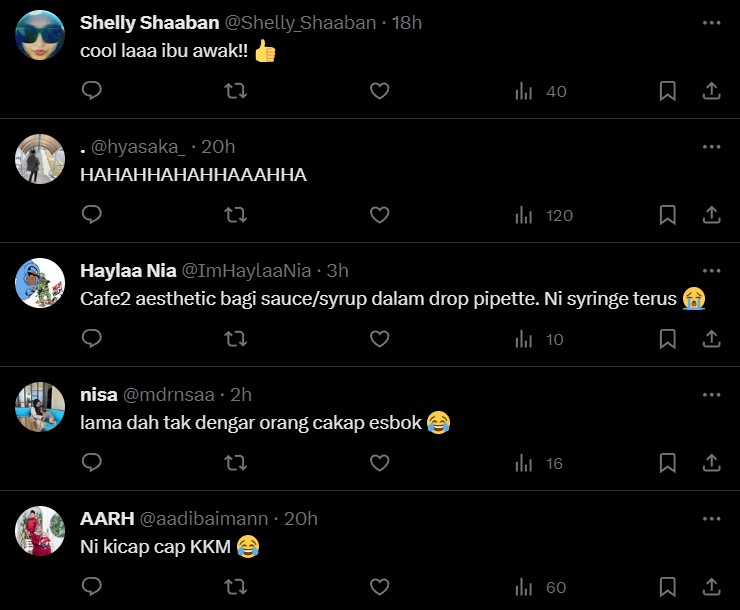
Task: Reply to nisa's esbok tweet
Action: coord(92,463)
